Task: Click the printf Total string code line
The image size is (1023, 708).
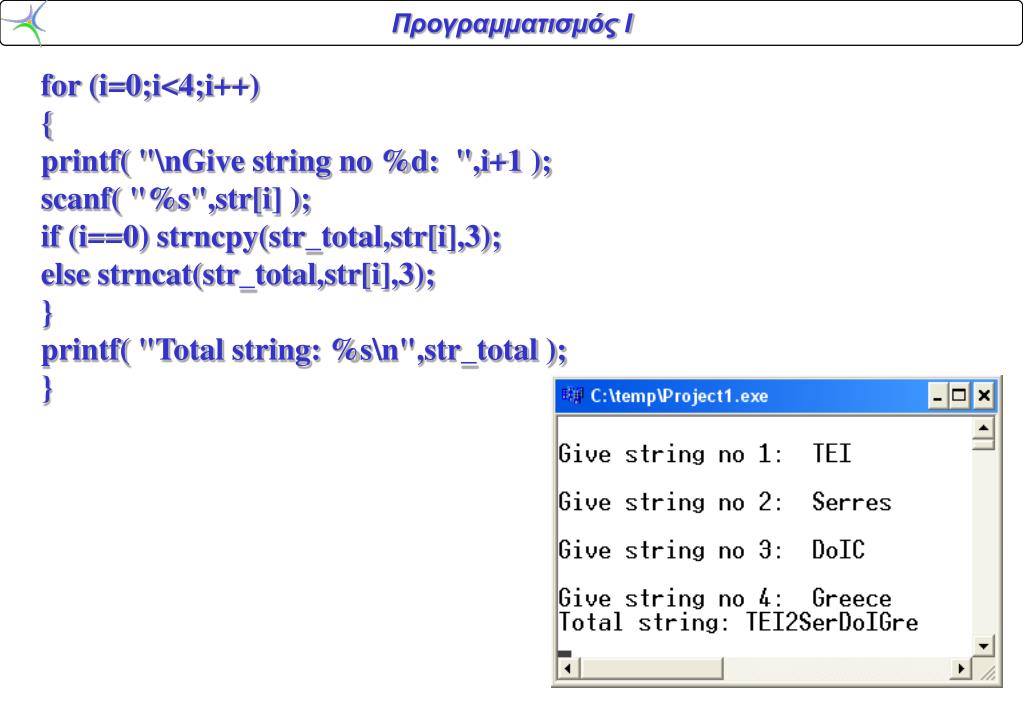Action: (x=304, y=351)
